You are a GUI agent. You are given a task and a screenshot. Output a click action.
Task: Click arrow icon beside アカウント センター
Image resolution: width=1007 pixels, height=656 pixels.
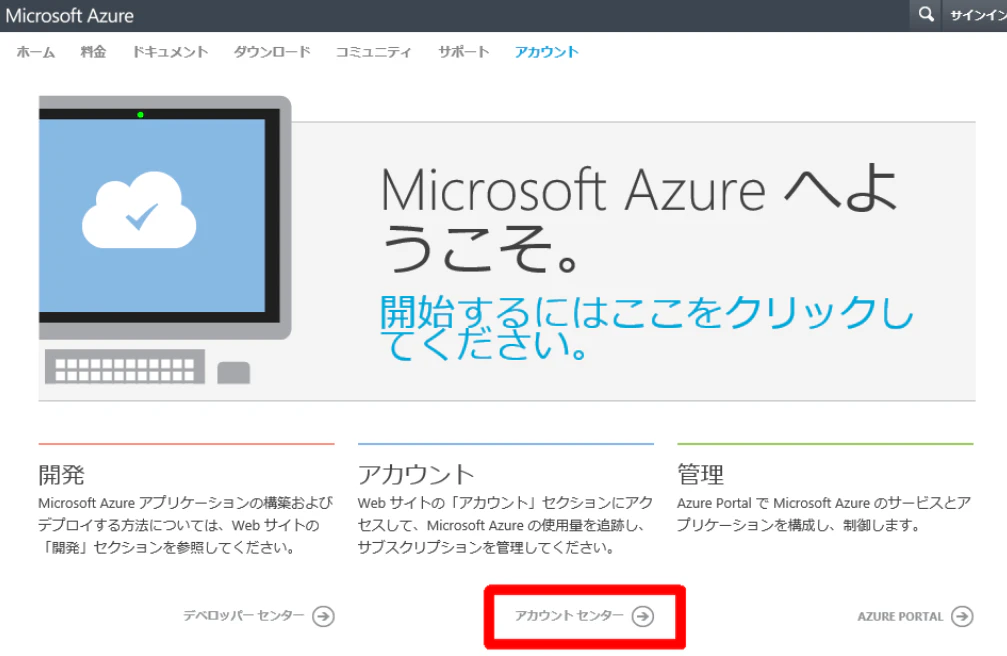[642, 616]
